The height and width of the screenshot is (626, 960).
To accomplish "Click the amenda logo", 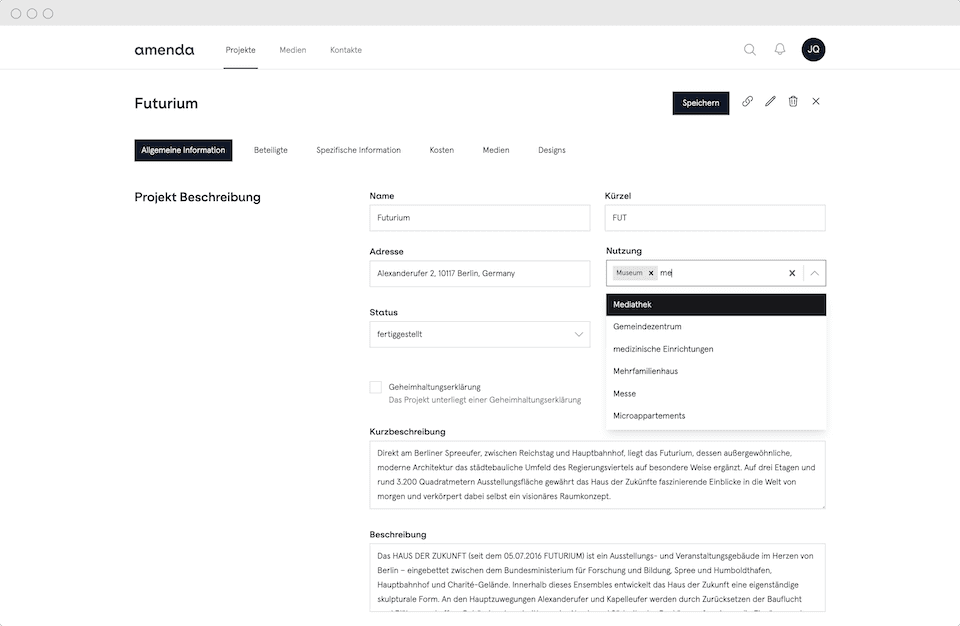I will pos(164,50).
